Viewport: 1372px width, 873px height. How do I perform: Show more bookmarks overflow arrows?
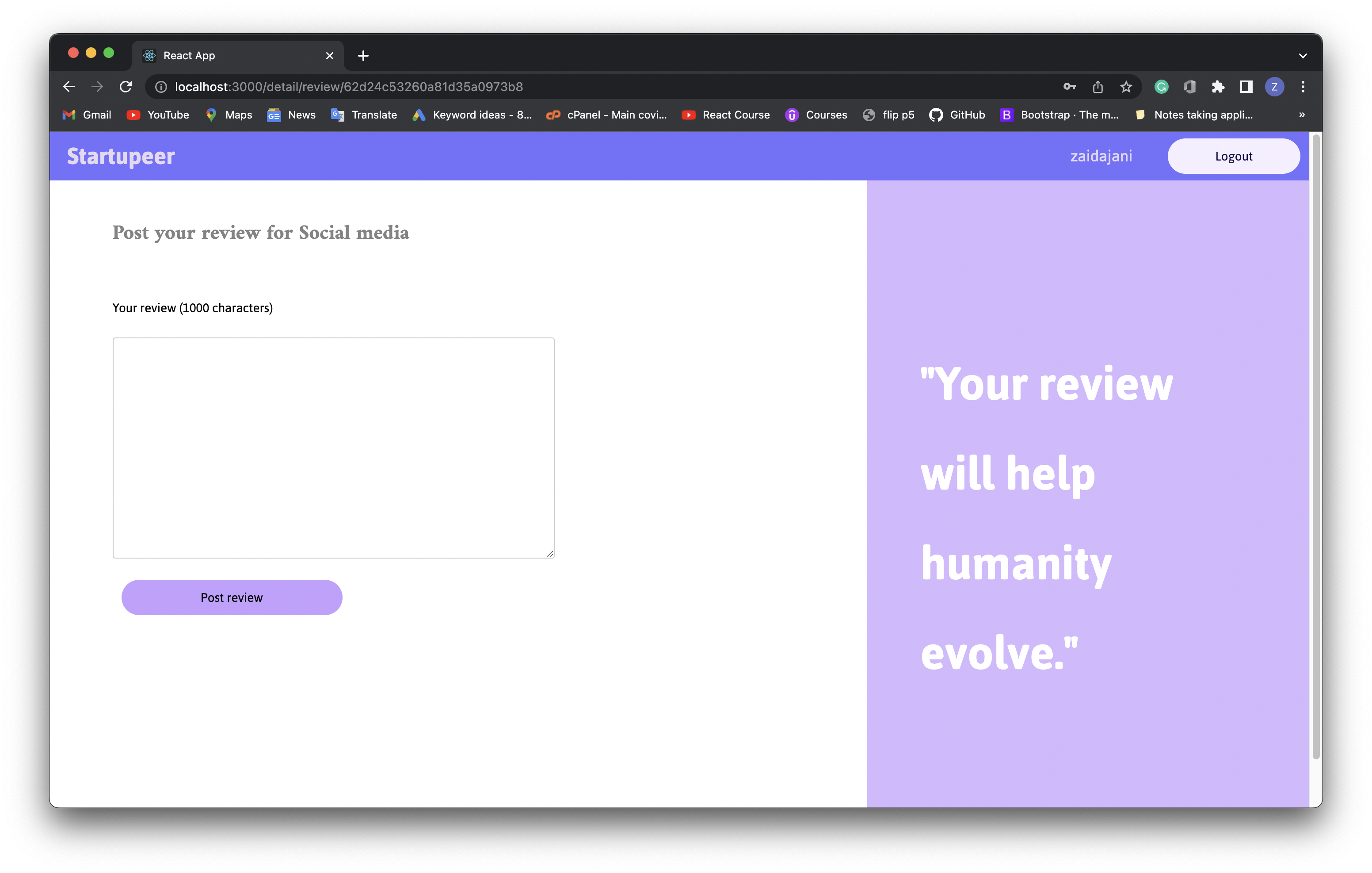pos(1302,115)
